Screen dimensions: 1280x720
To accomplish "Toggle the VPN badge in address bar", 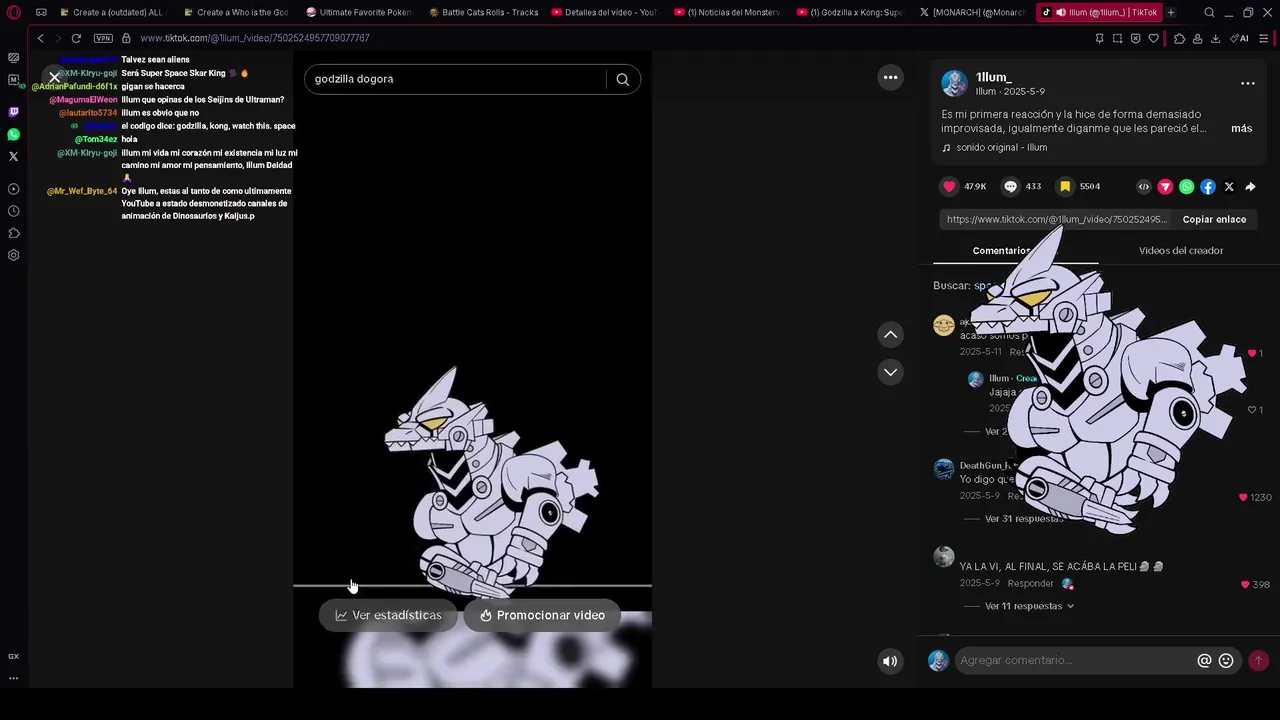I will [103, 38].
